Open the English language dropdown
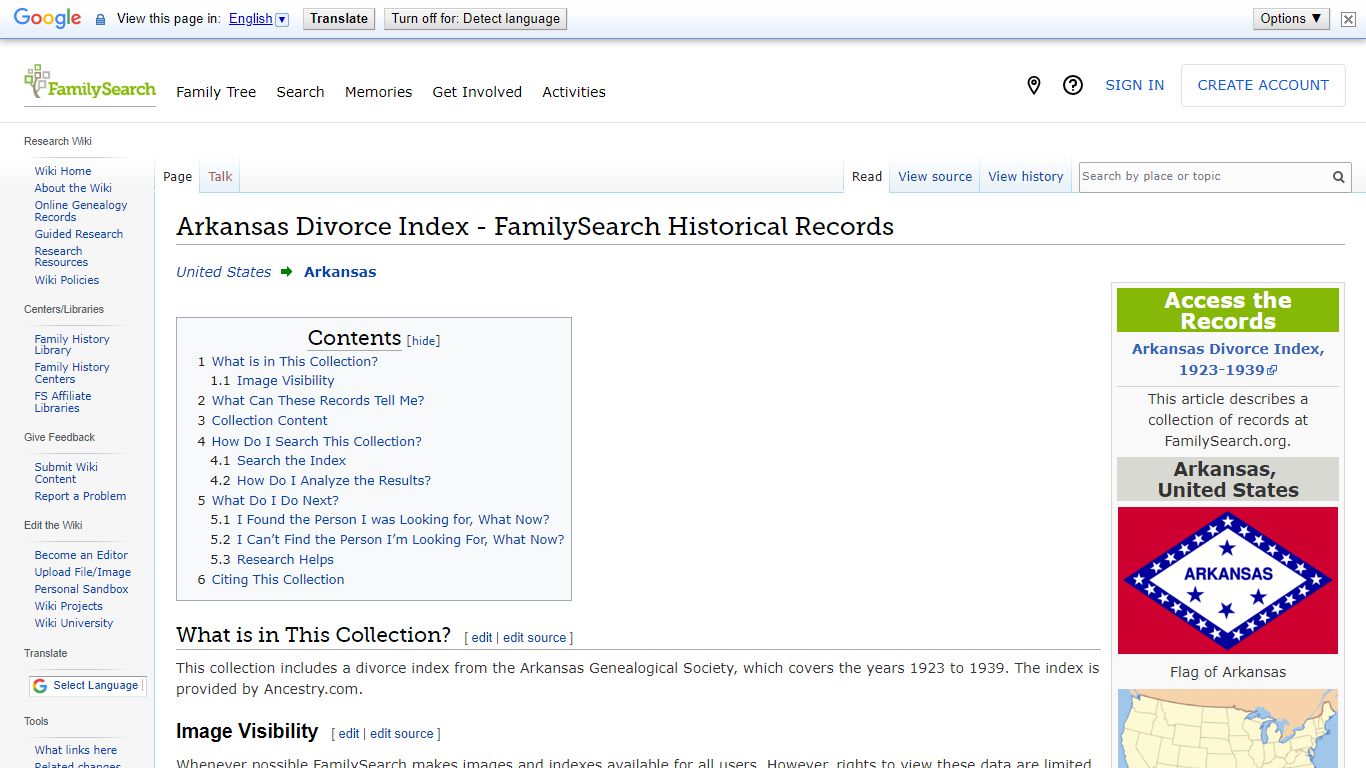The image size is (1366, 768). [258, 19]
